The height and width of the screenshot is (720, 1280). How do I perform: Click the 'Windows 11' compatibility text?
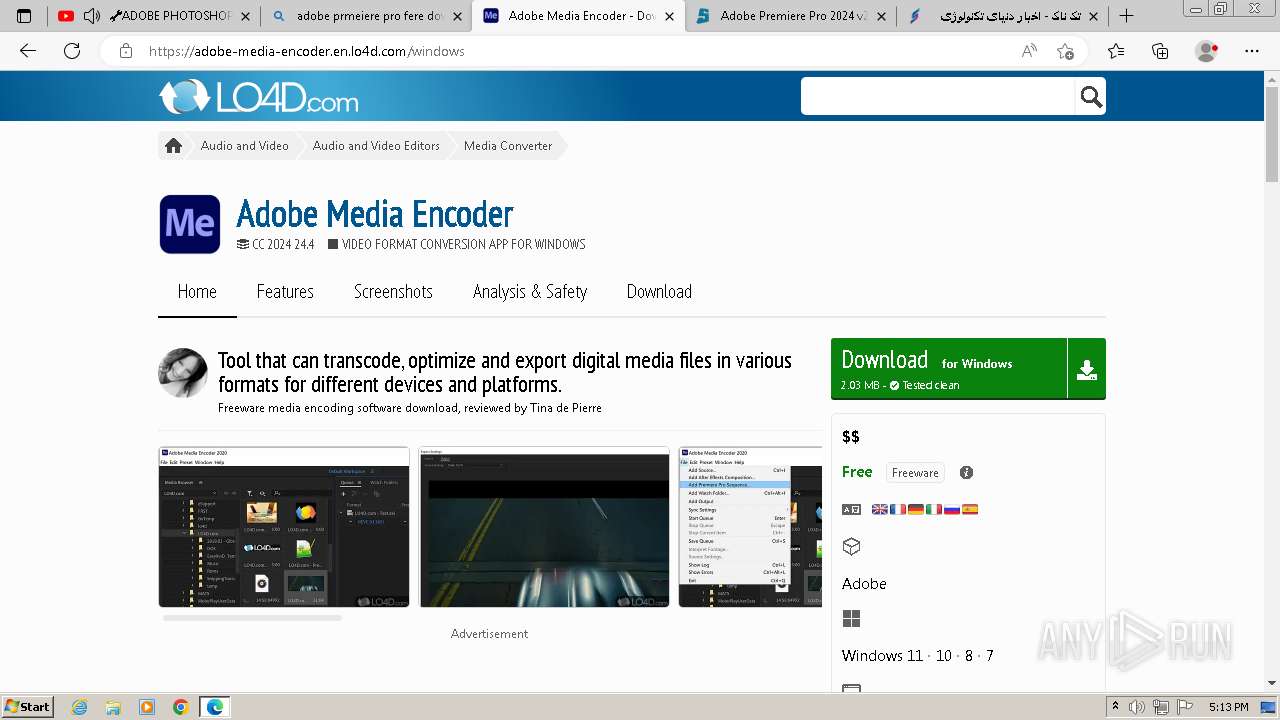883,656
